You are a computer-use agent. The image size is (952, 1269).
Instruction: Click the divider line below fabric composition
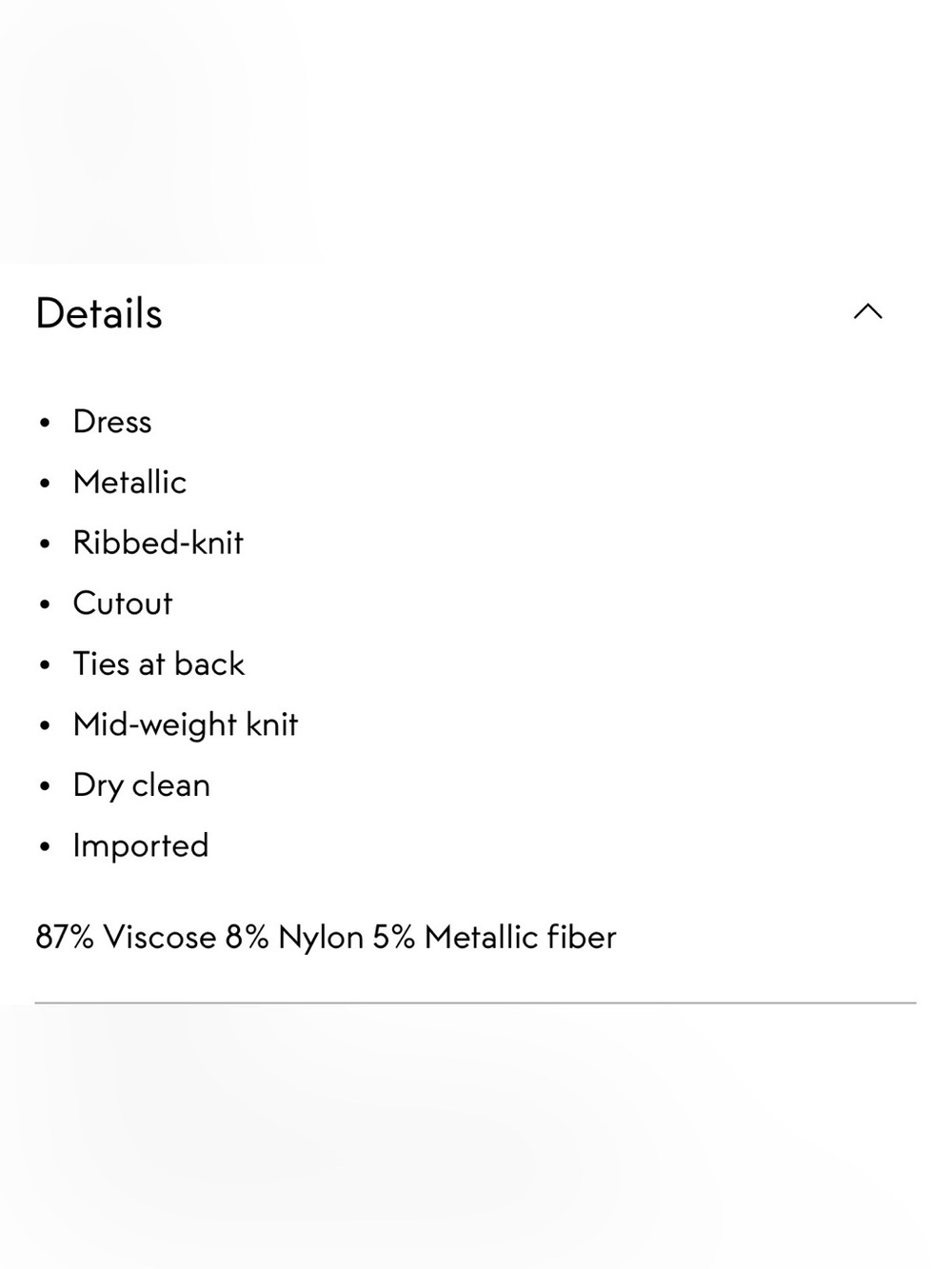[x=476, y=1002]
